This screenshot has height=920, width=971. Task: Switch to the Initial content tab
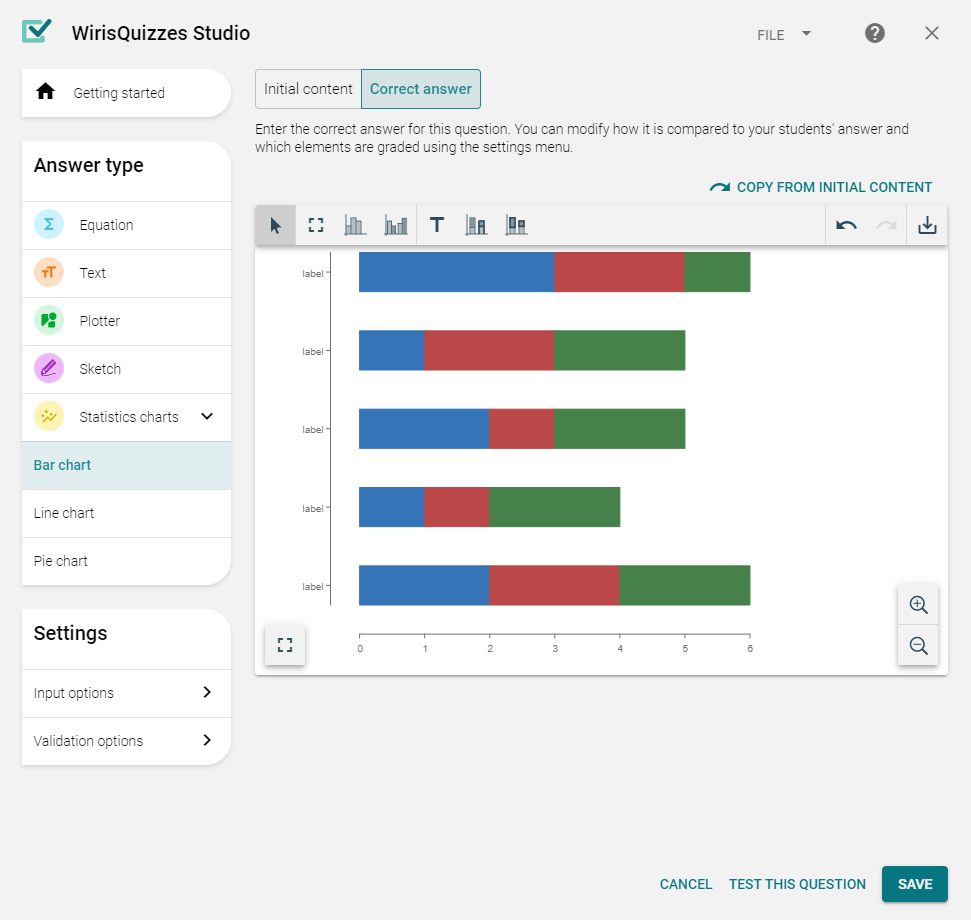tap(308, 89)
